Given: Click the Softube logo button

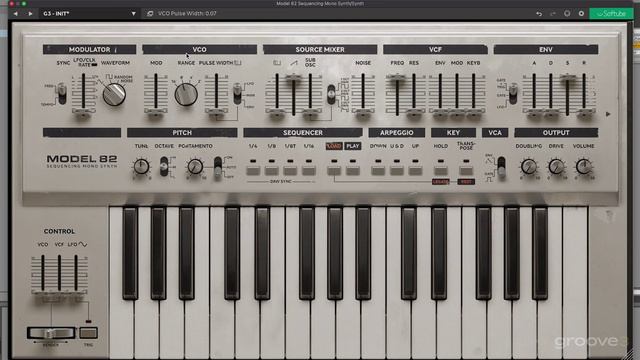Looking at the screenshot, I should (x=611, y=13).
